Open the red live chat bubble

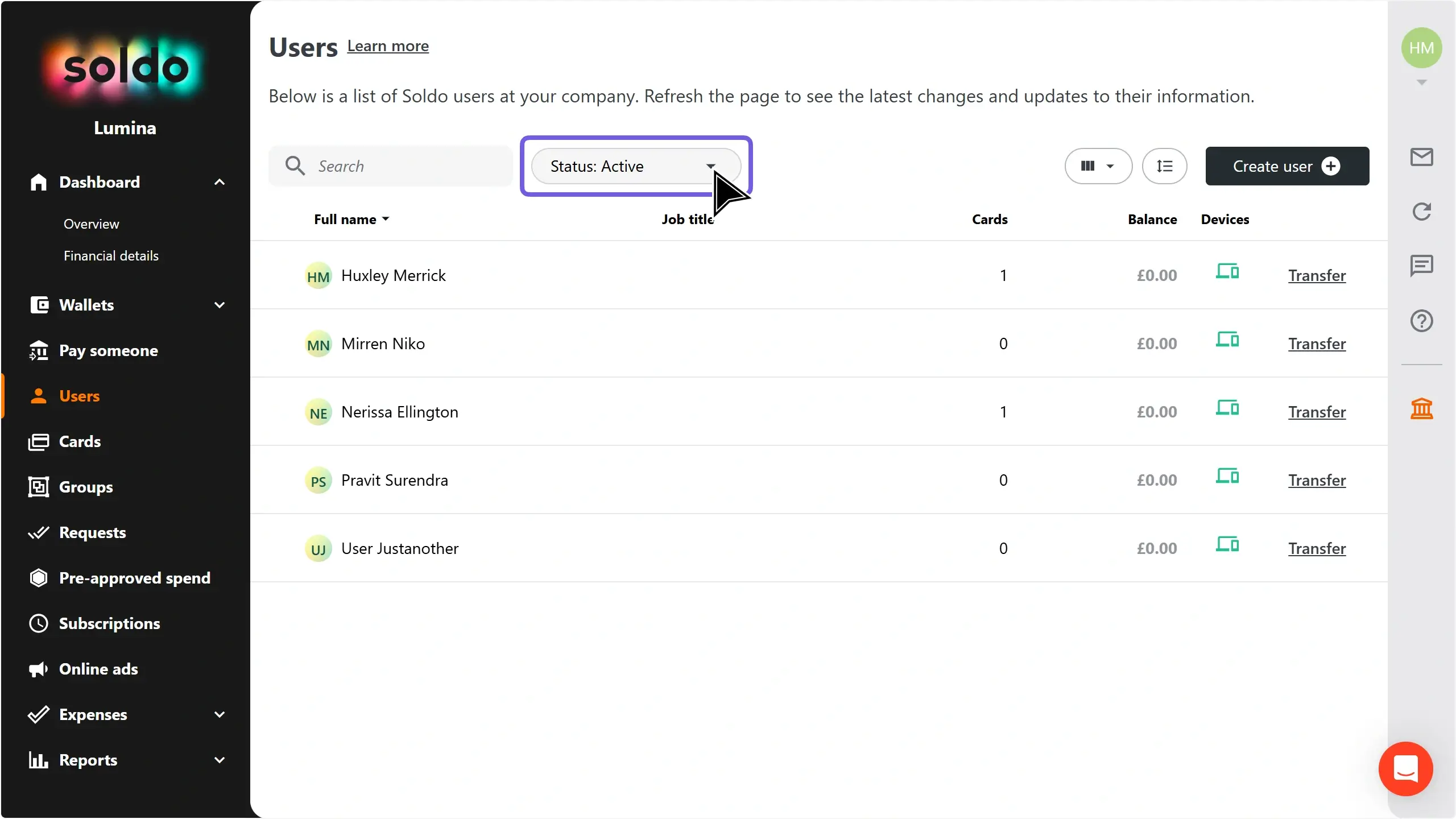[1405, 768]
